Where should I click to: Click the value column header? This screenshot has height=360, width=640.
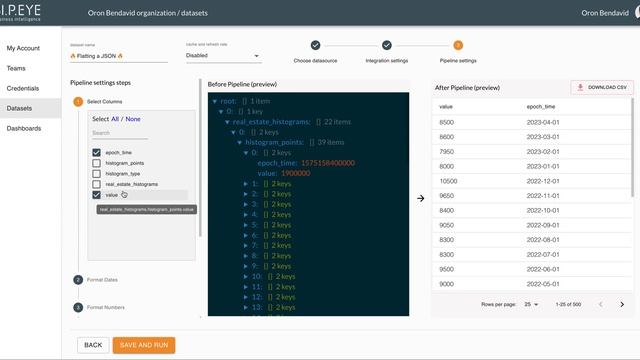(x=446, y=107)
